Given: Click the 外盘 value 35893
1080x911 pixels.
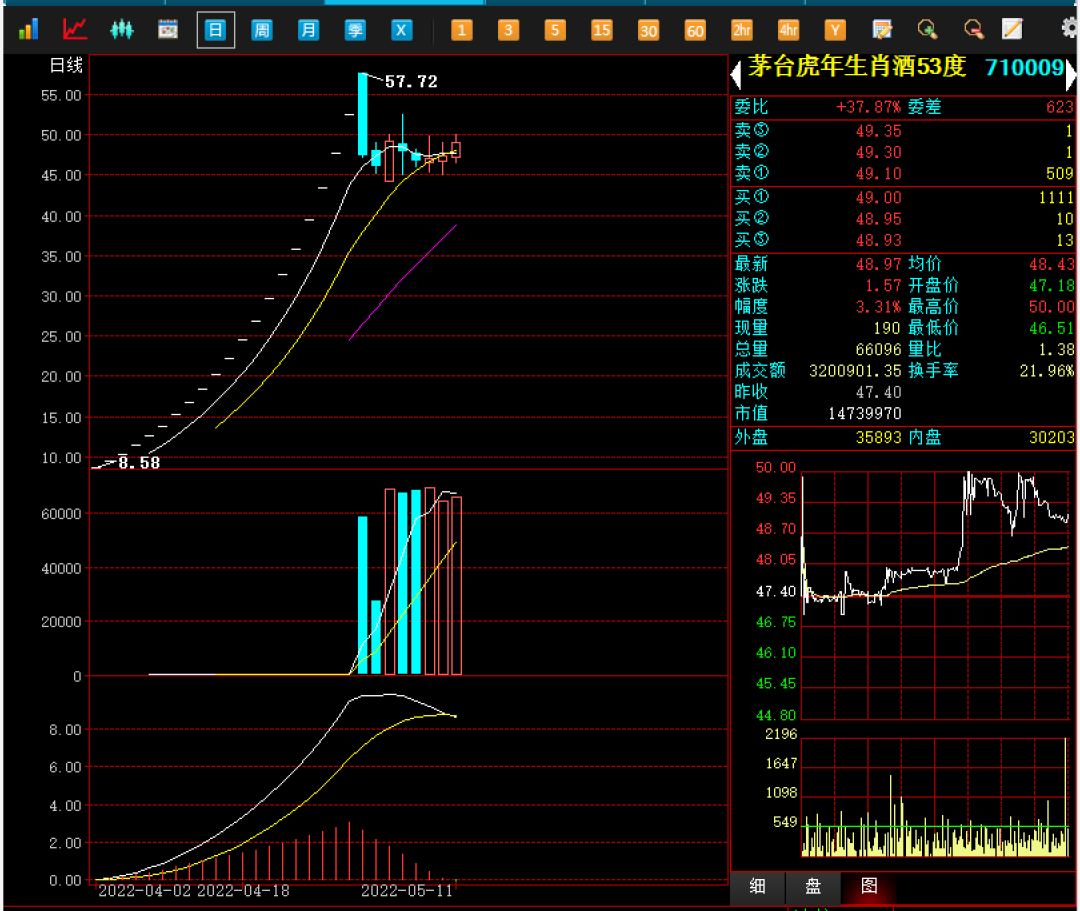Looking at the screenshot, I should pos(878,438).
